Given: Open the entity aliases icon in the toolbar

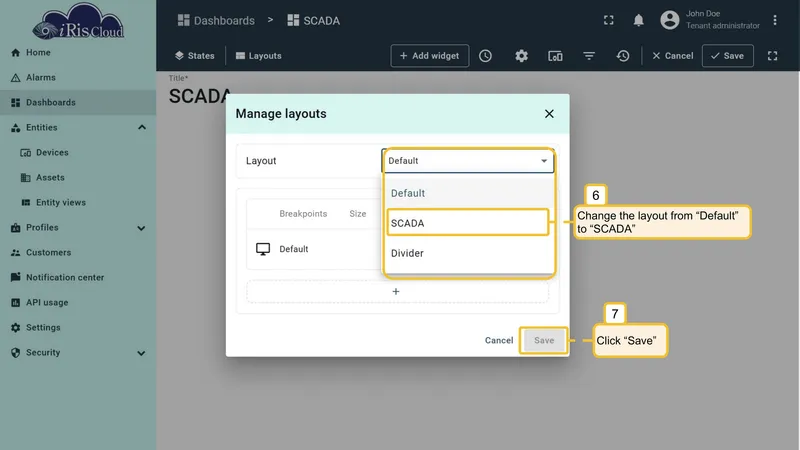Looking at the screenshot, I should coord(555,56).
